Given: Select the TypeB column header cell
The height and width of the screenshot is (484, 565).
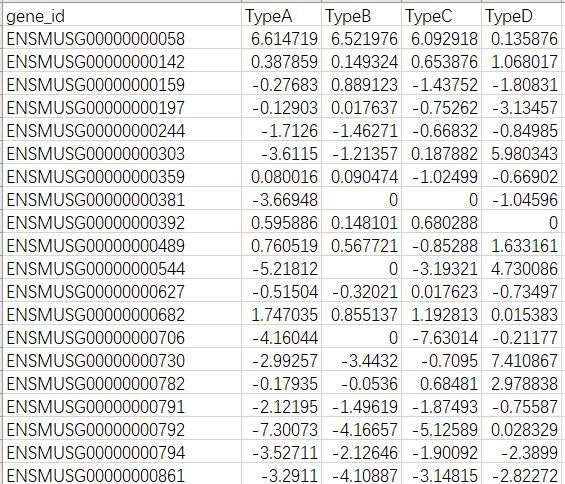Looking at the screenshot, I should [x=361, y=15].
